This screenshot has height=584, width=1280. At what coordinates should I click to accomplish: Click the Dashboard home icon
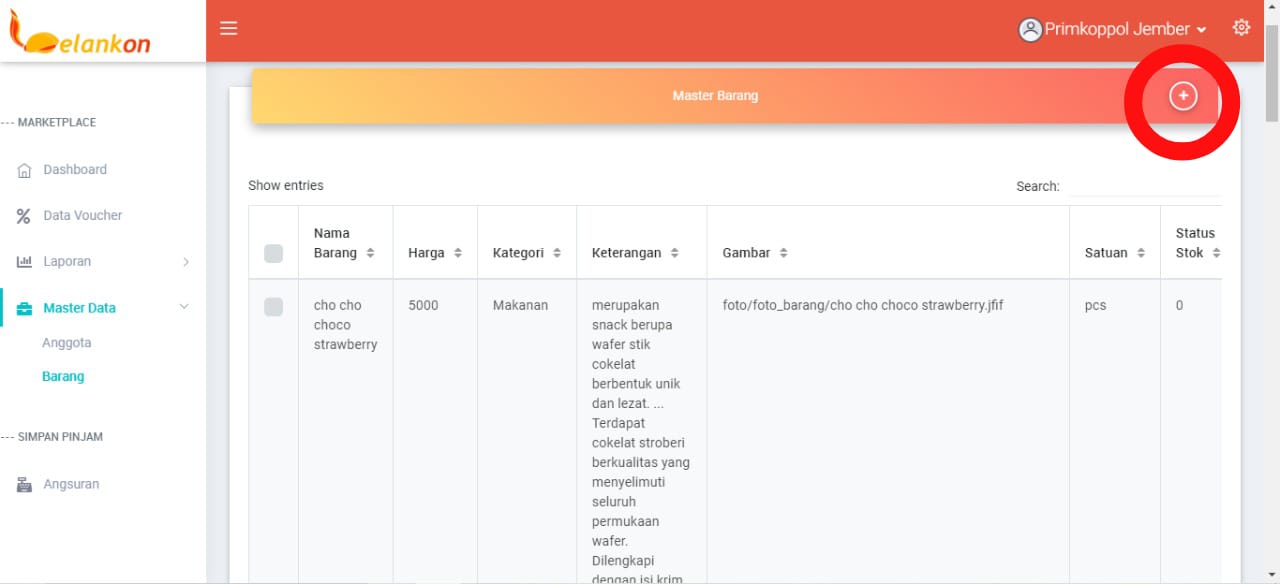25,171
